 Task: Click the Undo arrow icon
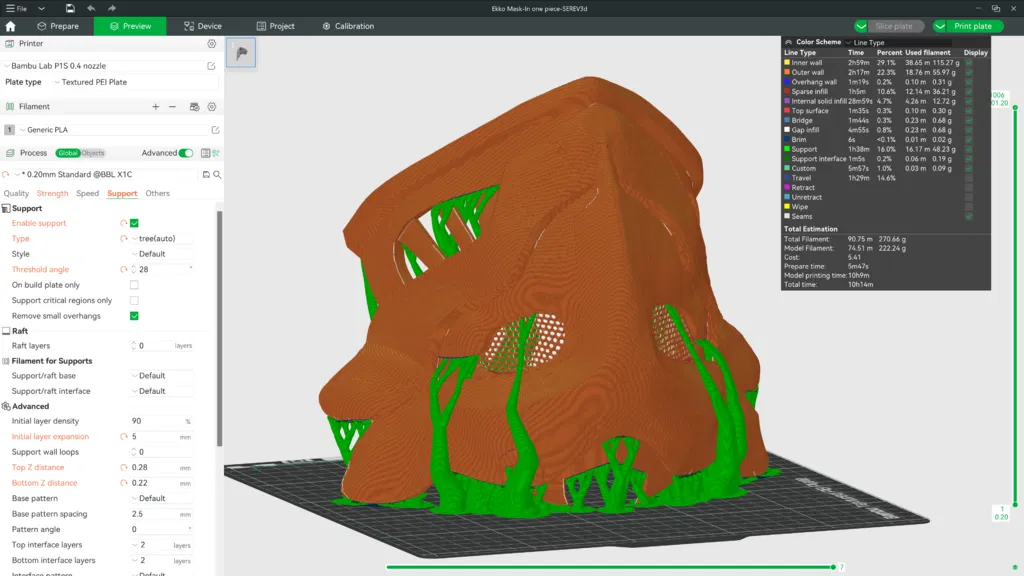[91, 8]
